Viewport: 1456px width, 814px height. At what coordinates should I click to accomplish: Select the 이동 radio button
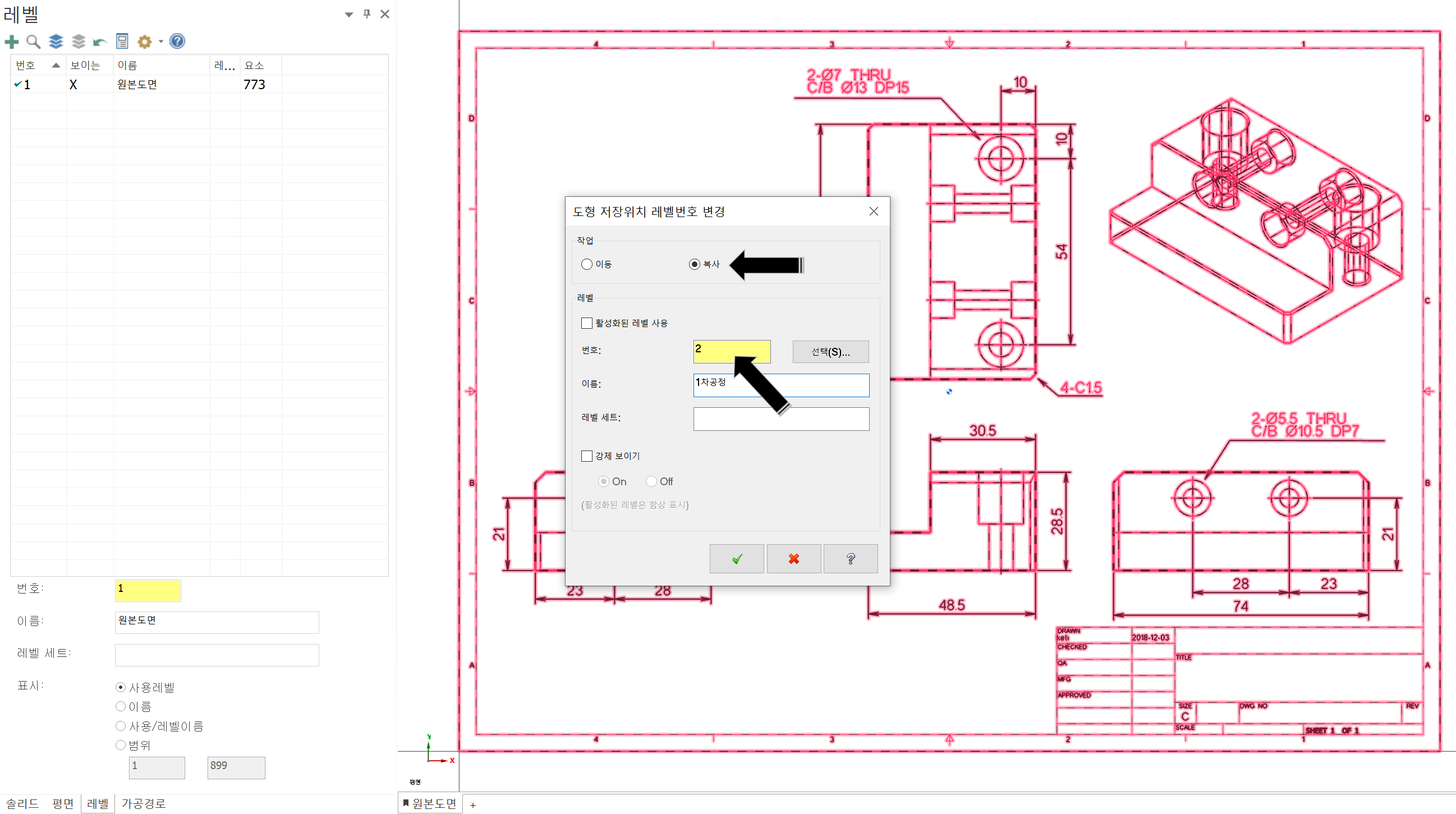pyautogui.click(x=587, y=264)
